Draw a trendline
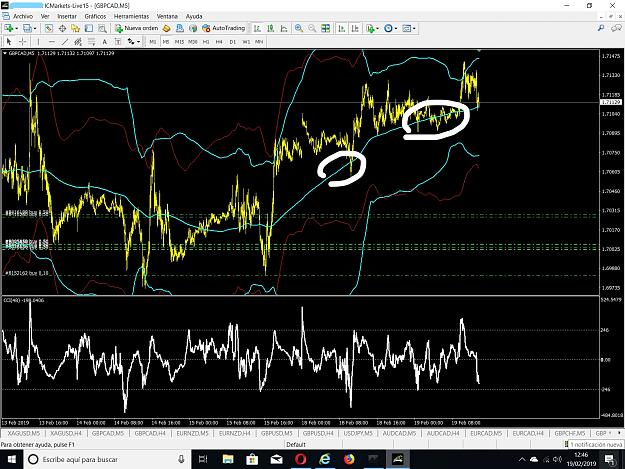Screen dimensions: 625x469 [x=65, y=41]
